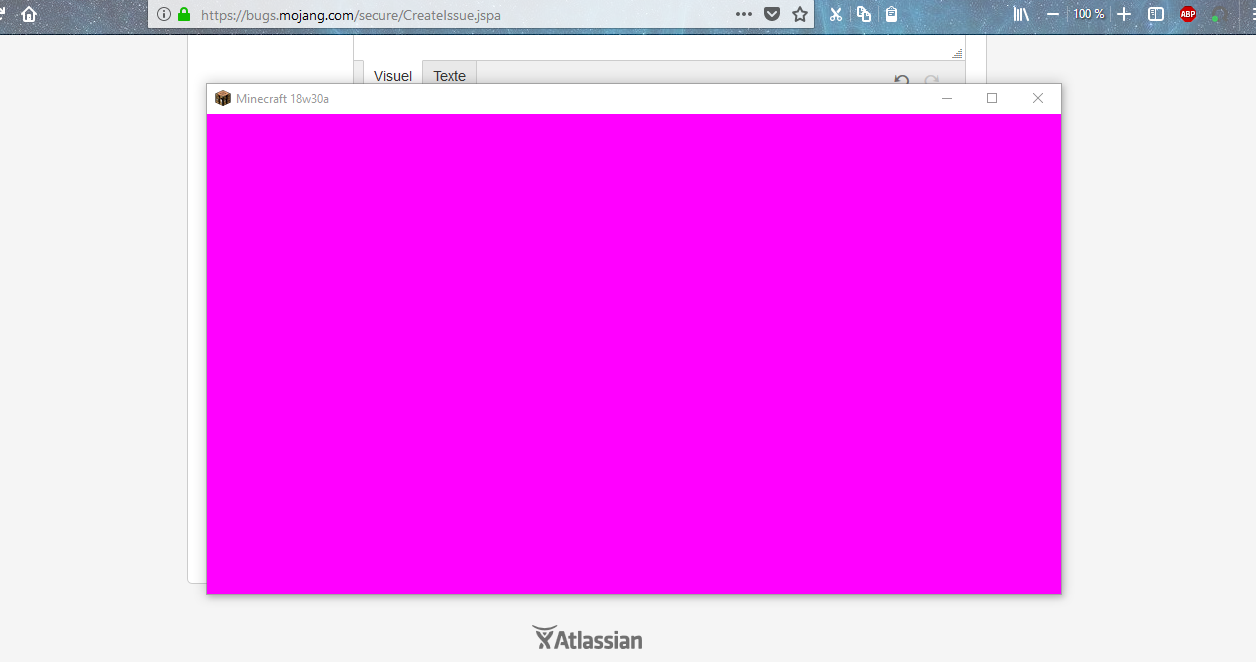The image size is (1256, 662).
Task: Click the green secure connection padlock
Action: click(184, 14)
